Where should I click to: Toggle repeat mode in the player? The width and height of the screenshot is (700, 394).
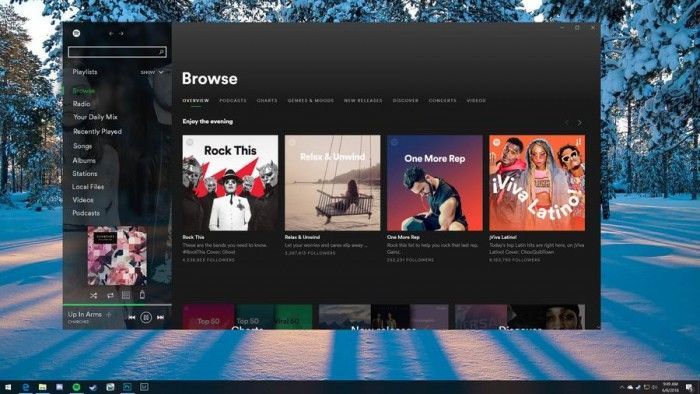pyautogui.click(x=110, y=295)
